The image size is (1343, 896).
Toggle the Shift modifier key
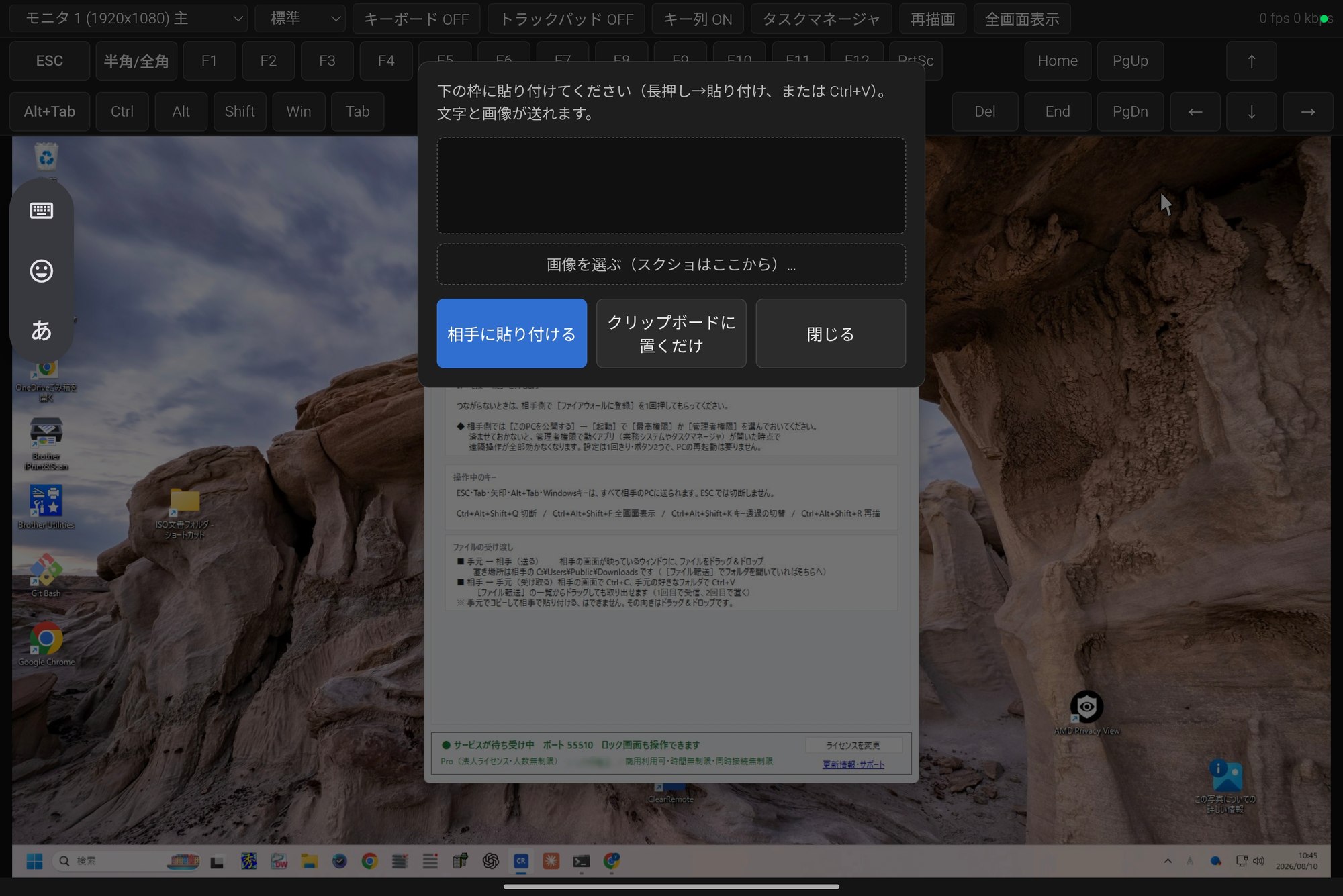click(x=240, y=111)
